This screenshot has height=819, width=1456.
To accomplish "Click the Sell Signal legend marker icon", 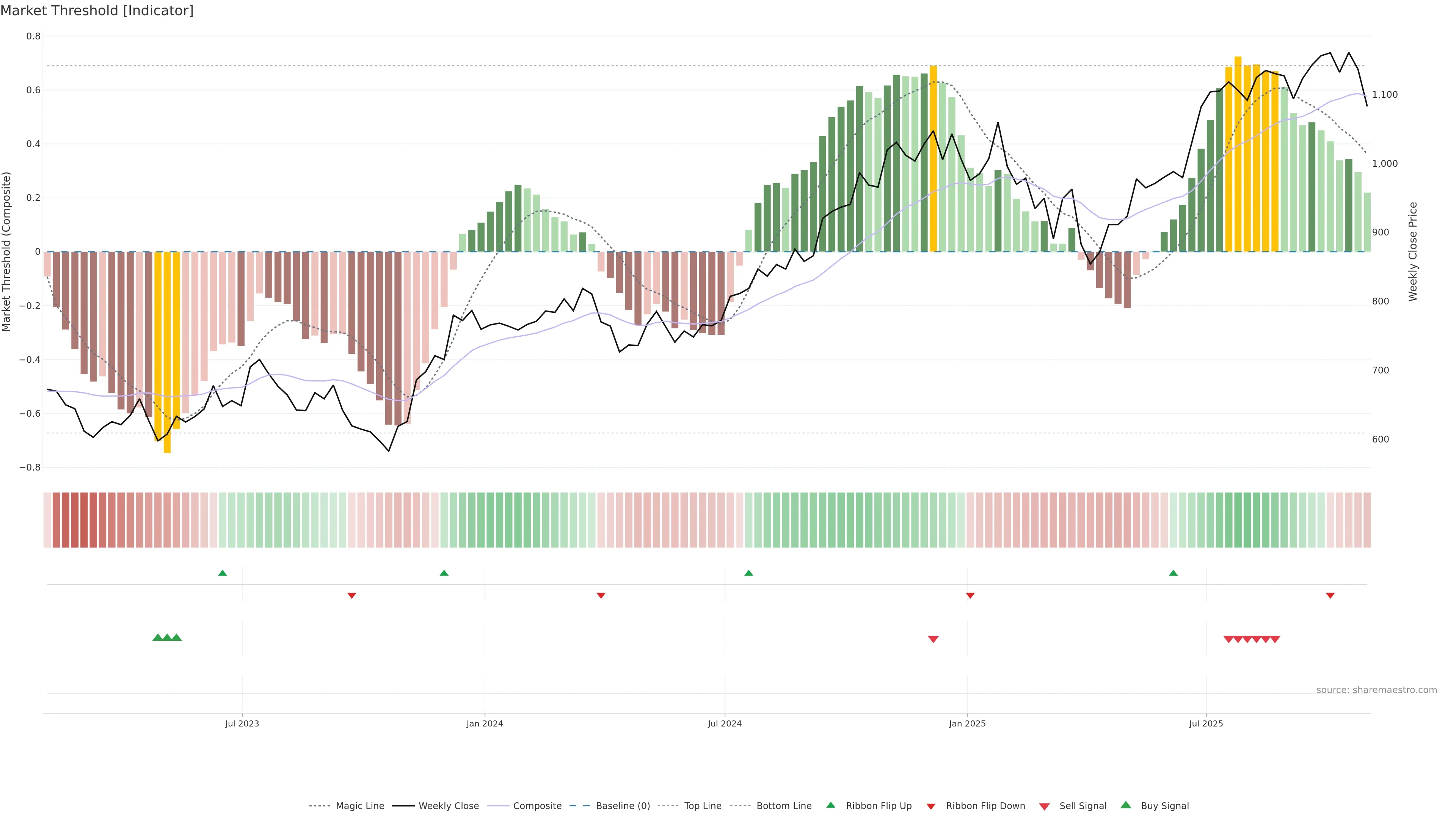I will 1045,806.
